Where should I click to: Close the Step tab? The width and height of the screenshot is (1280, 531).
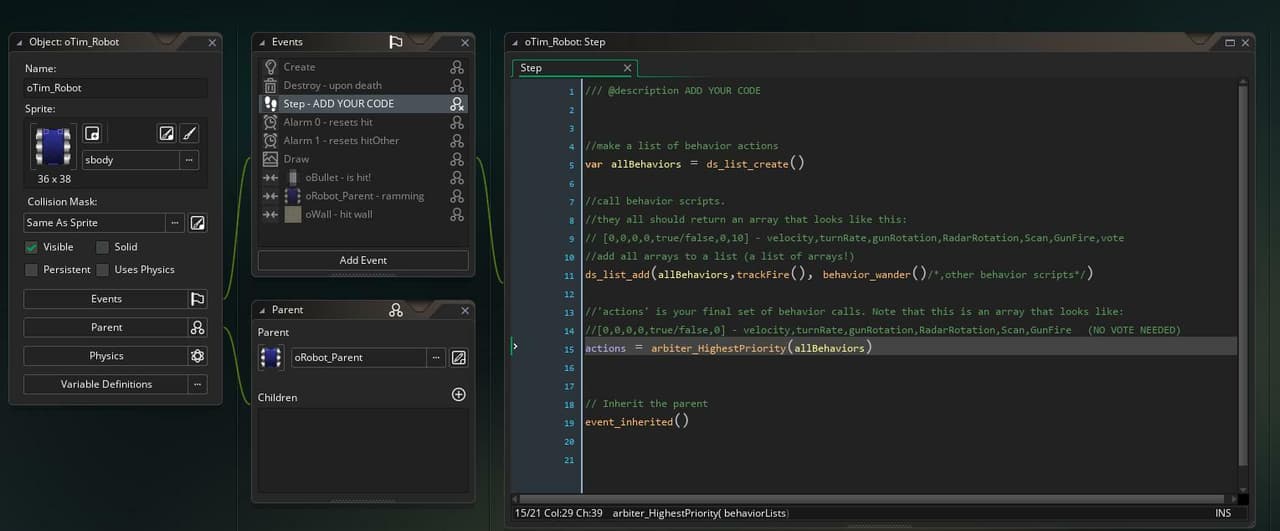(x=627, y=68)
